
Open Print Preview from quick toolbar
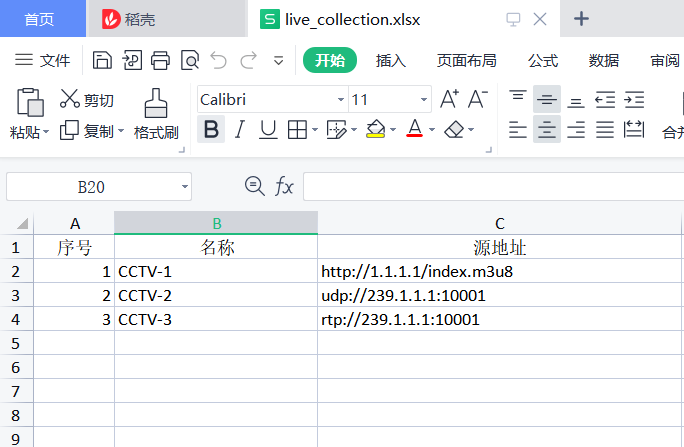(x=189, y=61)
